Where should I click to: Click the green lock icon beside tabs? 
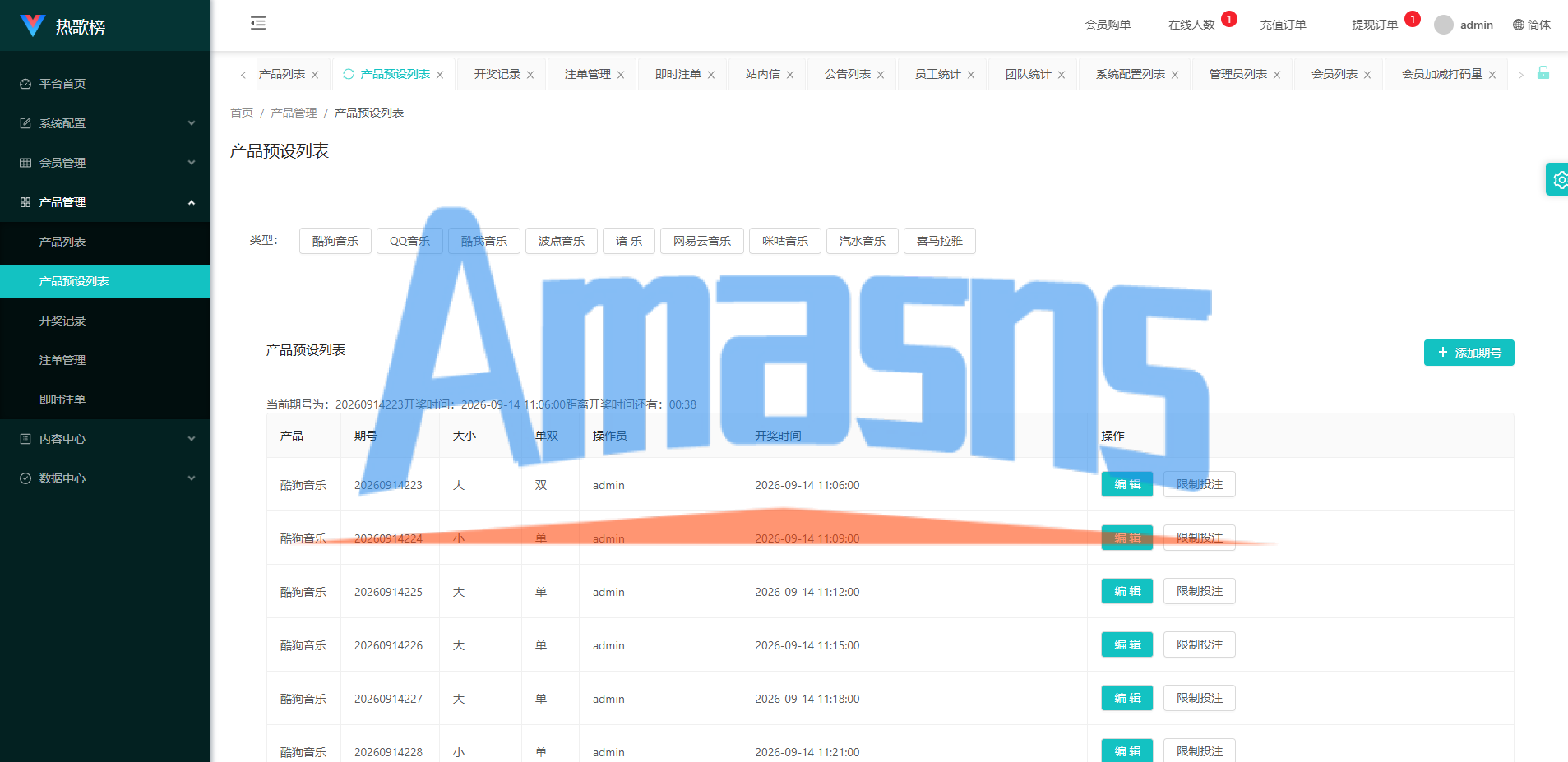coord(1543,73)
